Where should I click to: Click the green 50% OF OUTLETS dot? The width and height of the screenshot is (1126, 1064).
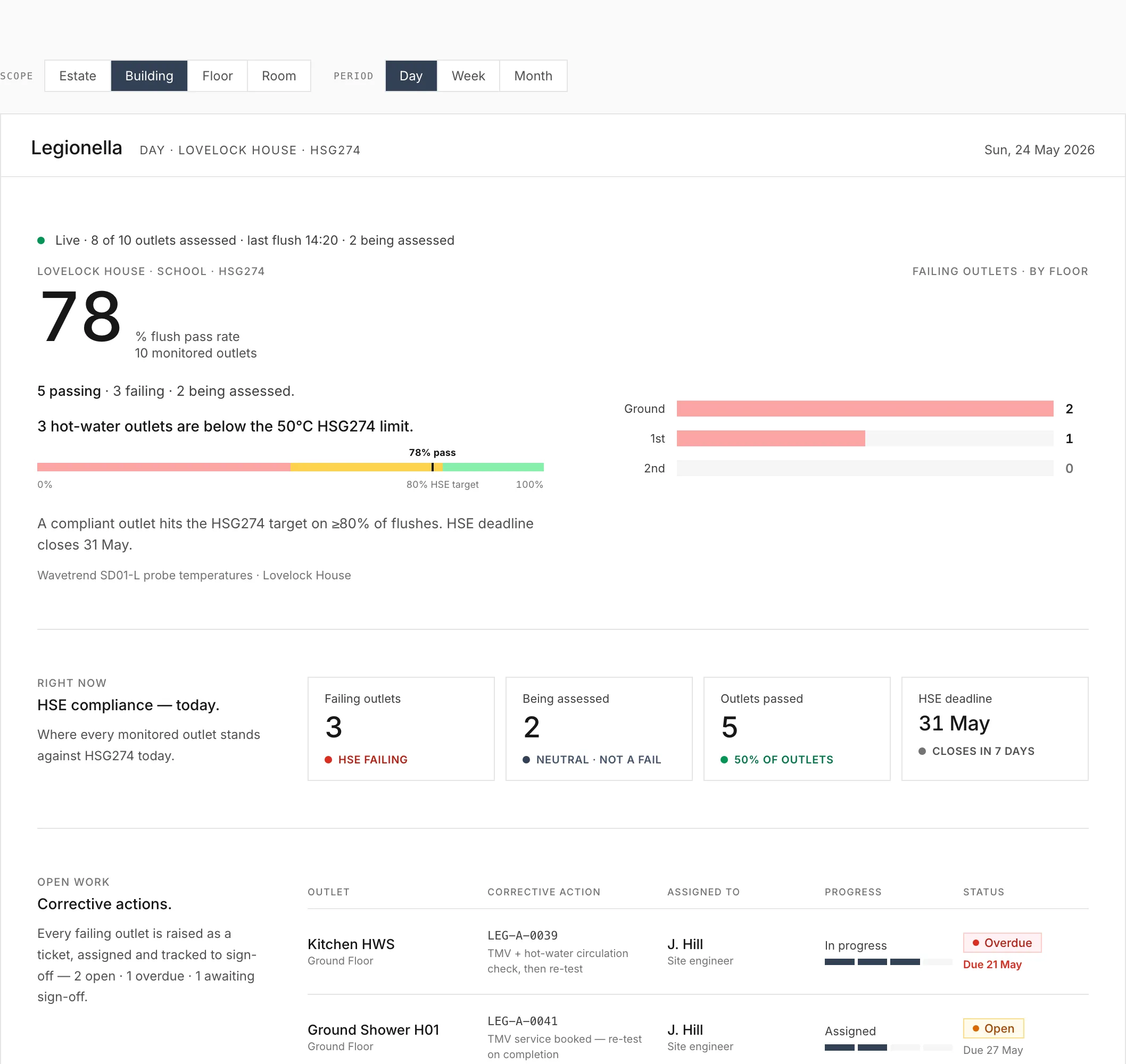(724, 760)
